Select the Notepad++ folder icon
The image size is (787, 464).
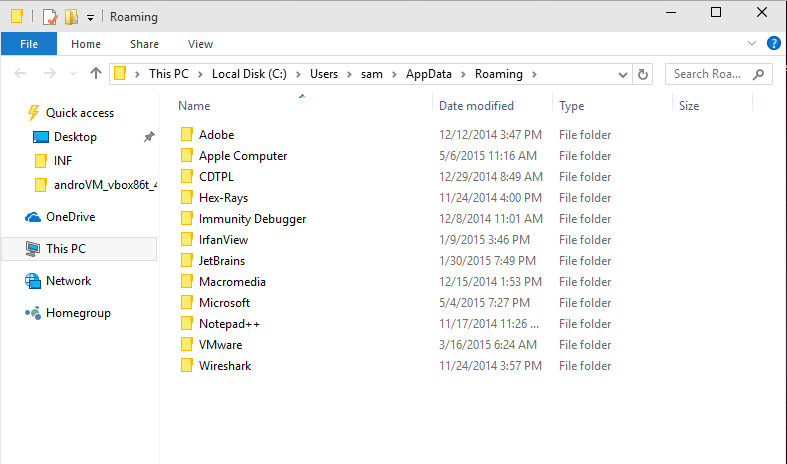tap(187, 323)
